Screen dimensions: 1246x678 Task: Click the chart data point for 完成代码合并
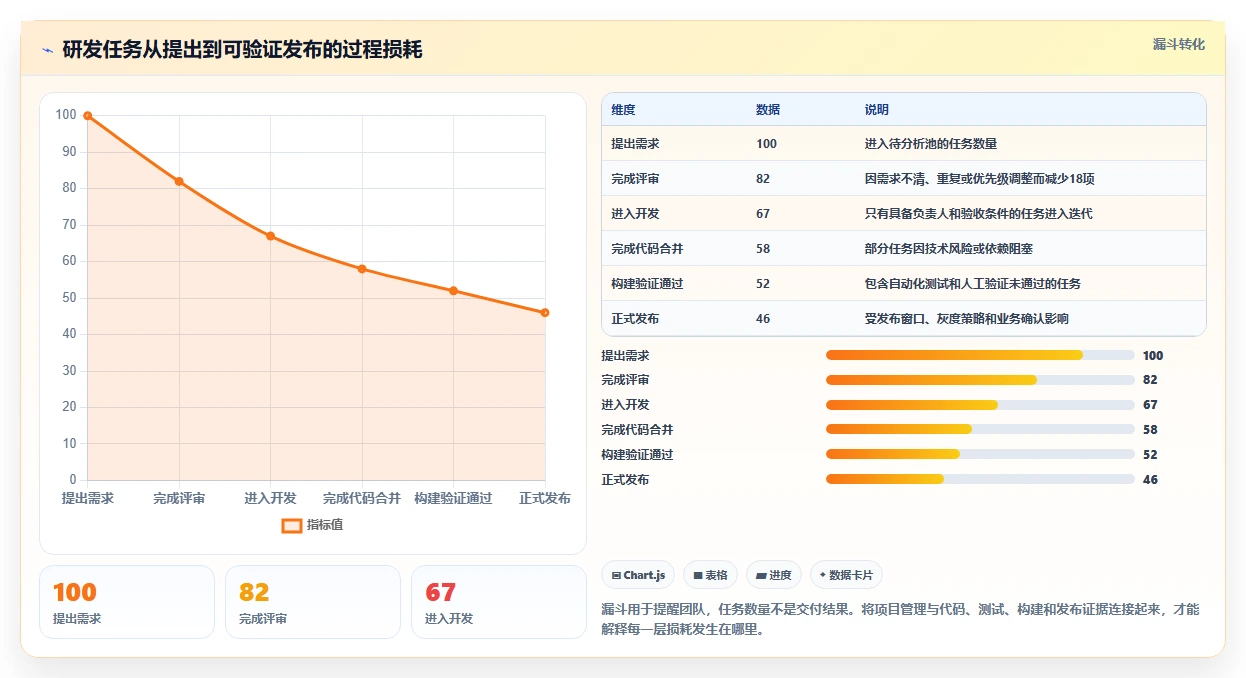(362, 269)
